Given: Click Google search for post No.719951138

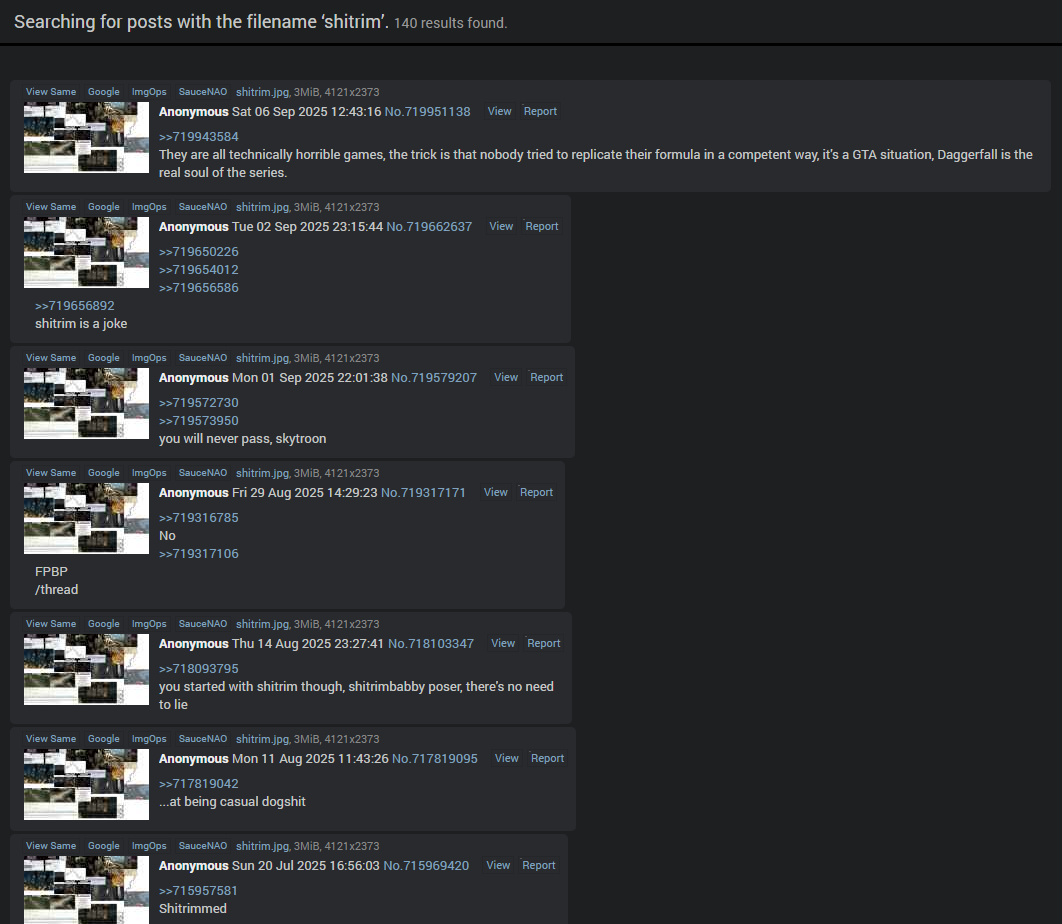Looking at the screenshot, I should click(104, 92).
